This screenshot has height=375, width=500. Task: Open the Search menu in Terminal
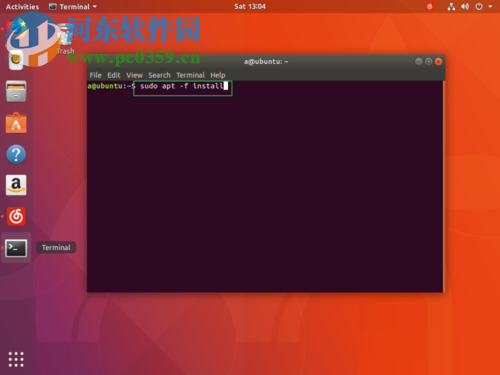tap(159, 75)
